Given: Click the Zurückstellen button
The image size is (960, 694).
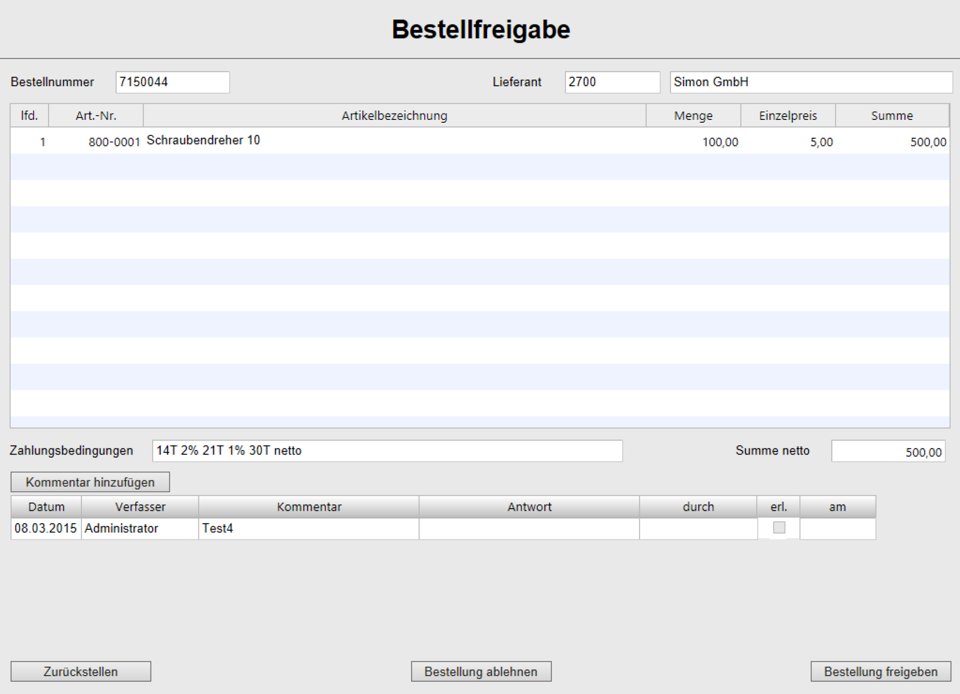Looking at the screenshot, I should [81, 671].
